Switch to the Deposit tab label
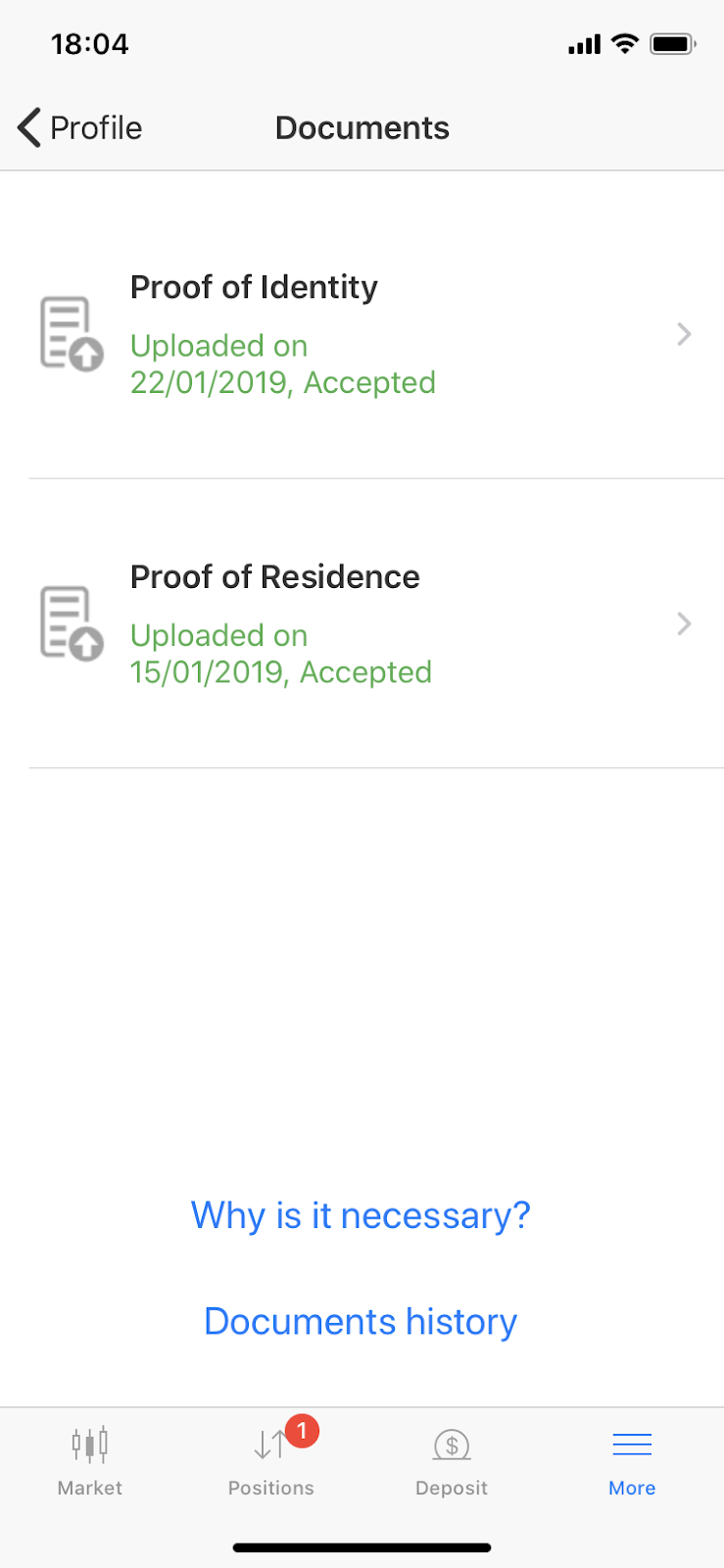Image resolution: width=724 pixels, height=1568 pixels. pos(452,1488)
